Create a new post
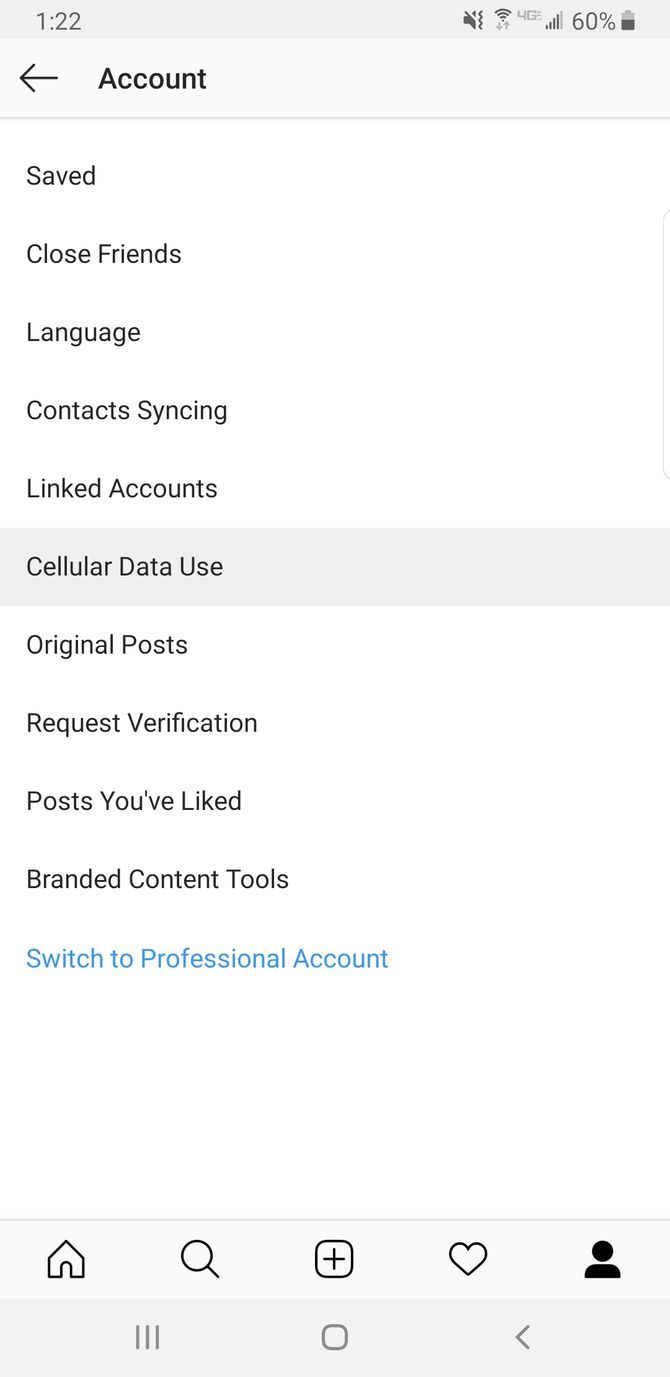This screenshot has height=1377, width=670. pos(334,1259)
